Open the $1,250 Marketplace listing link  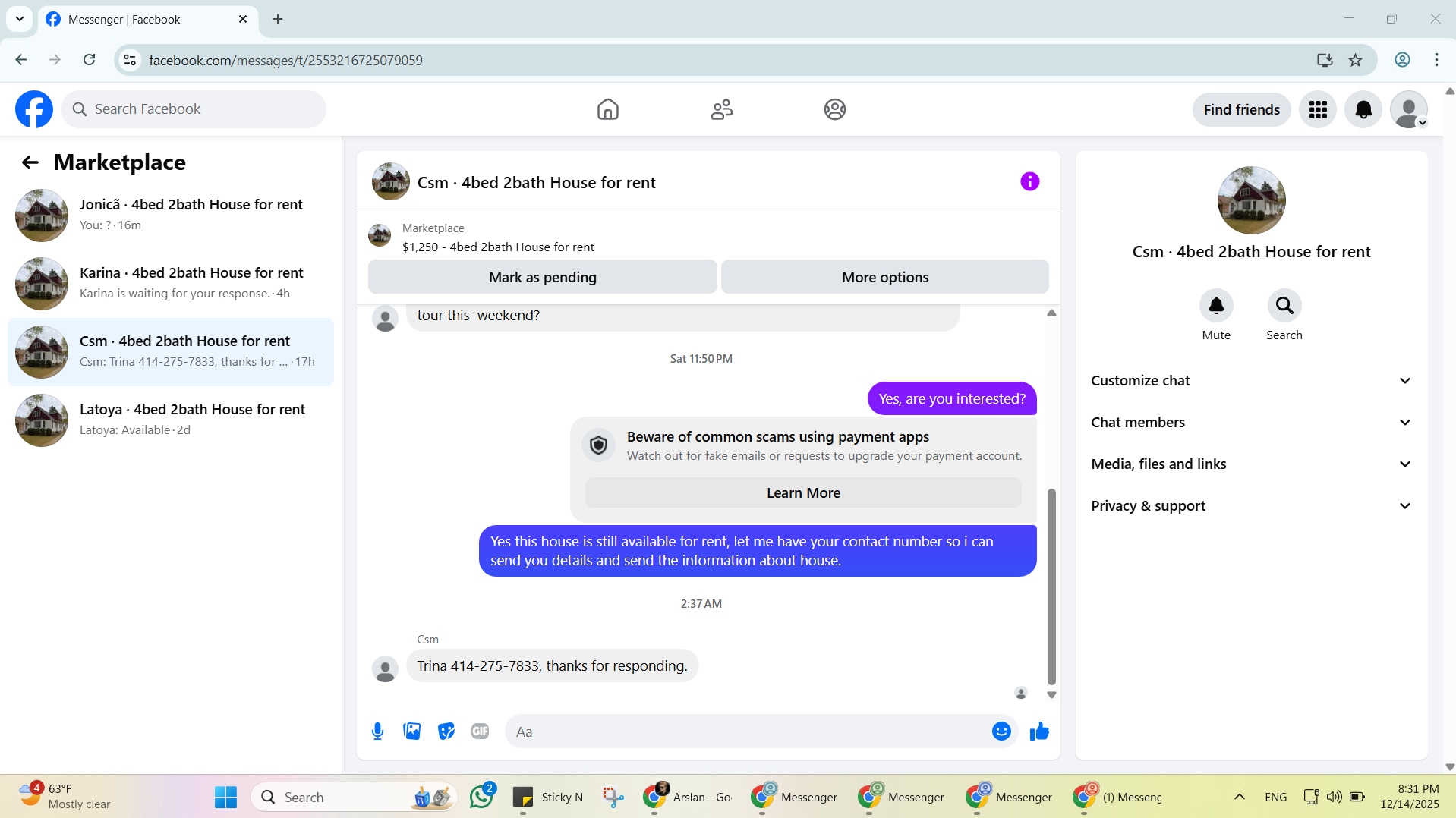pos(498,247)
